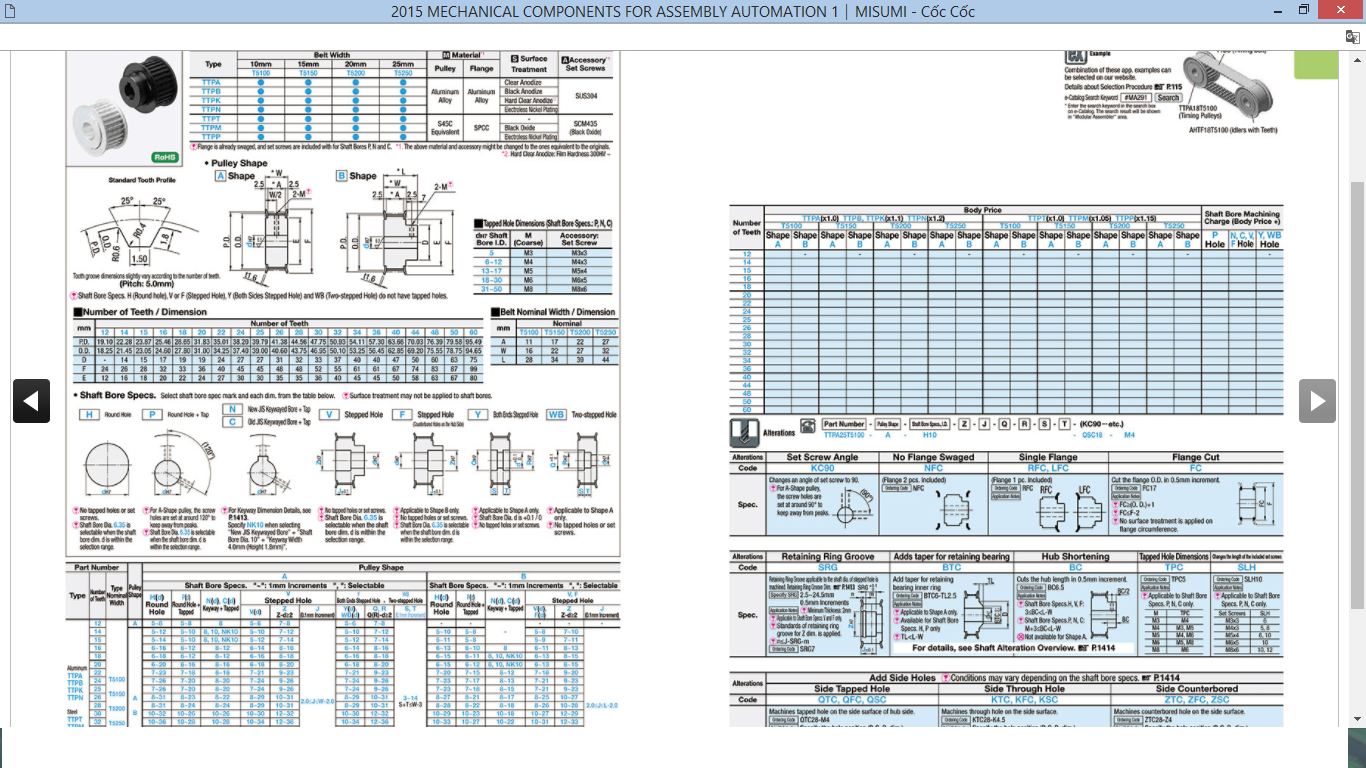Click the KC90 Set Screw Angle code
The height and width of the screenshot is (768, 1366).
click(x=822, y=468)
